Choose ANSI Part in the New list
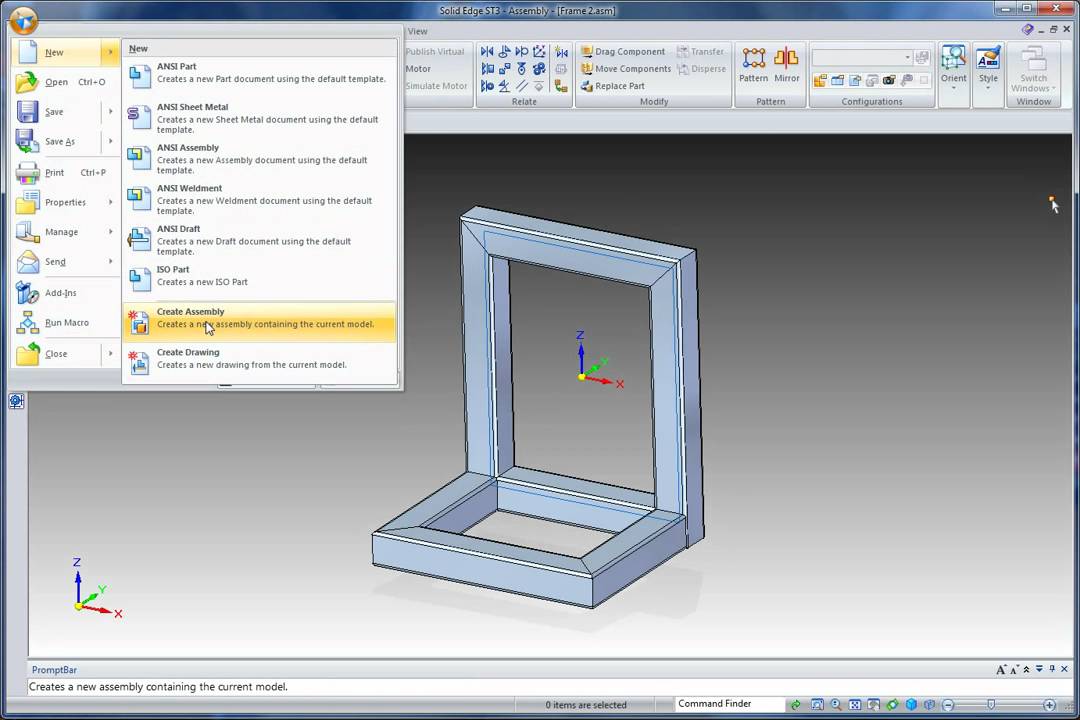 pos(259,73)
